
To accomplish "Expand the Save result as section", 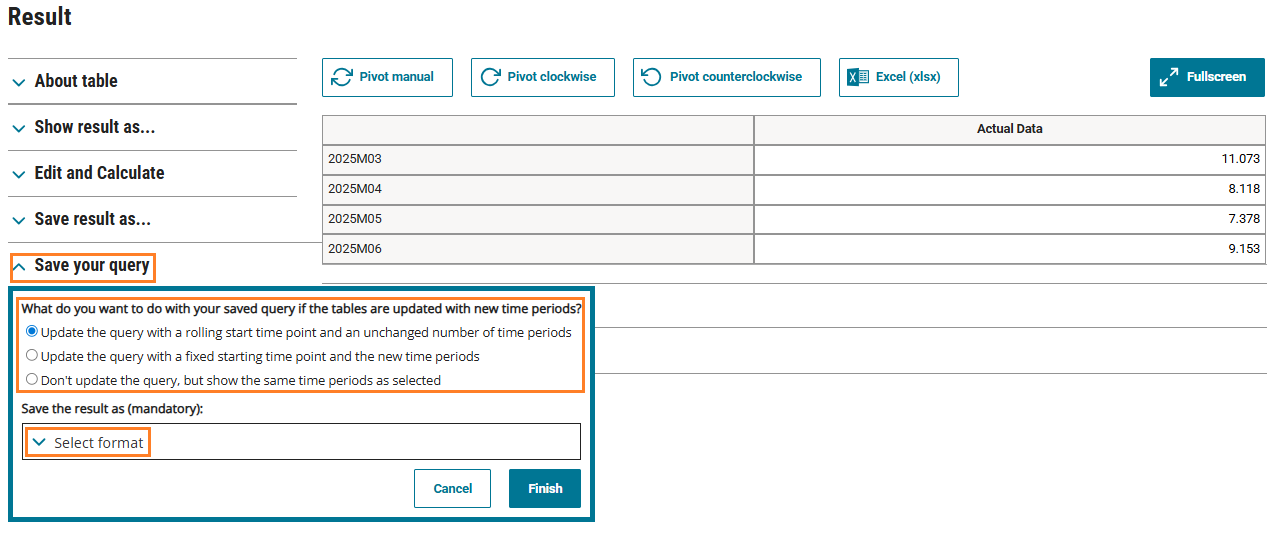I will tap(92, 220).
